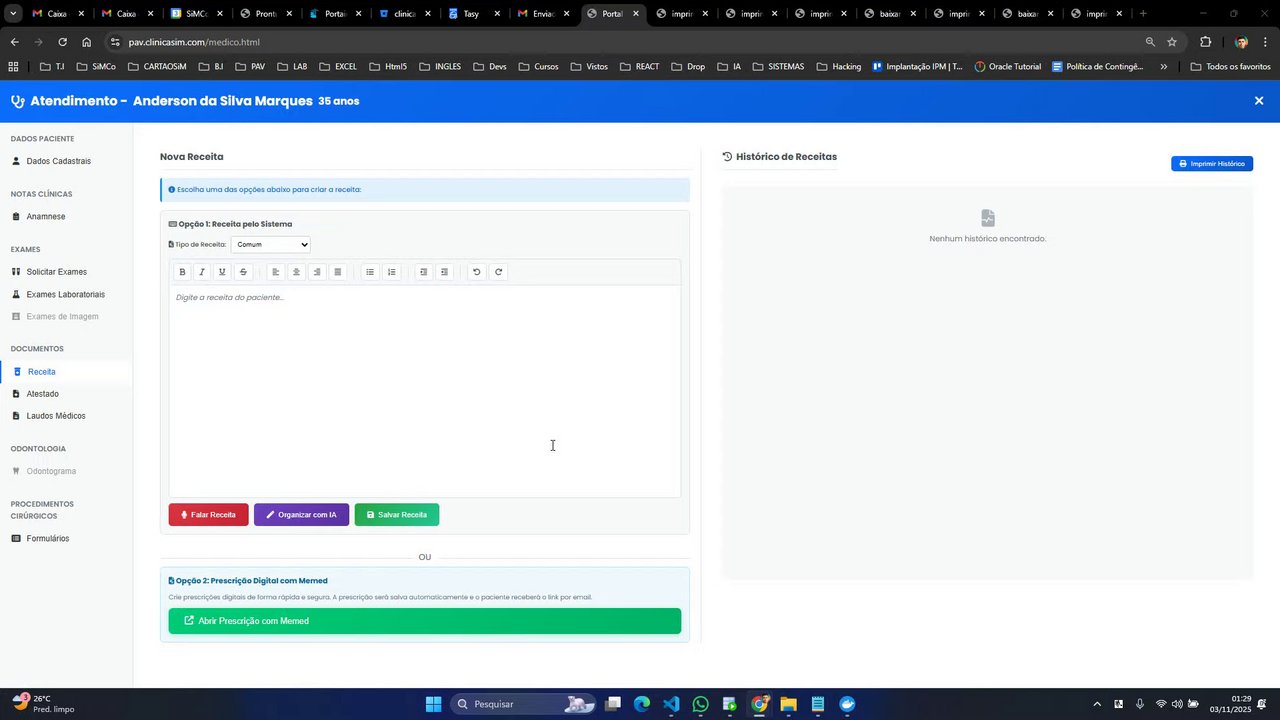Show more bookmarks with the overflow chevron

1163,67
